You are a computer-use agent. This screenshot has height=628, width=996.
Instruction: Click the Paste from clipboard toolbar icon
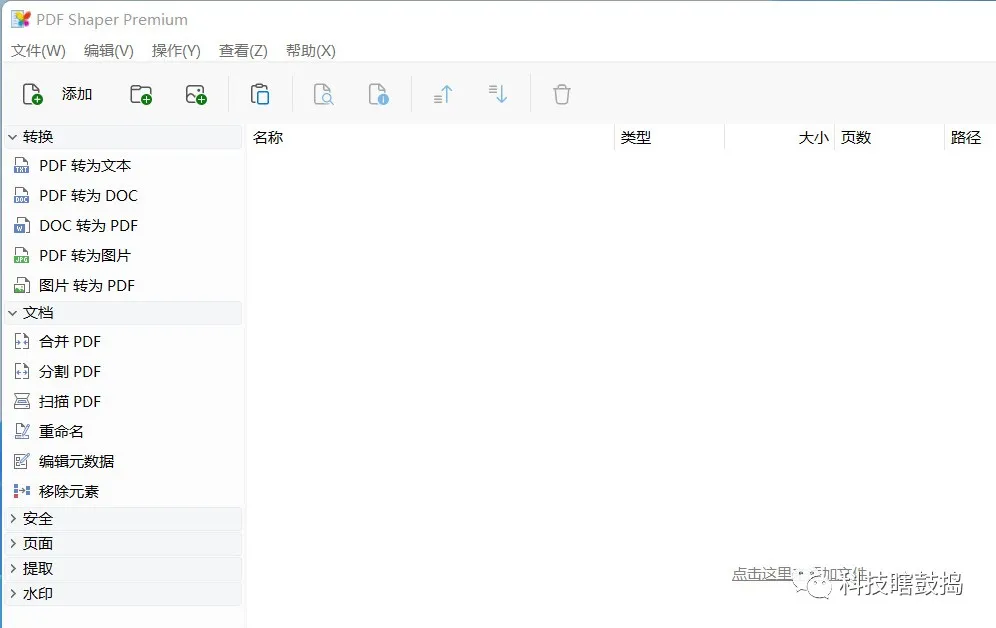click(260, 94)
